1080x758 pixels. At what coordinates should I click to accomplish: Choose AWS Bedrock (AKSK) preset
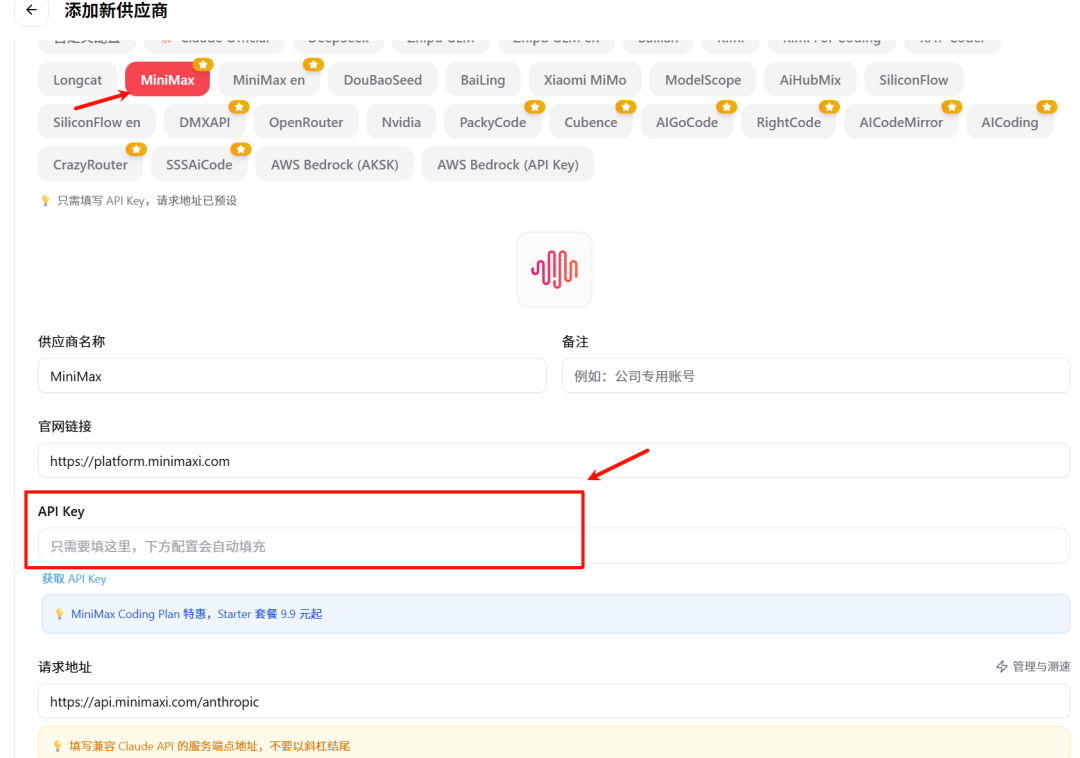pyautogui.click(x=335, y=165)
